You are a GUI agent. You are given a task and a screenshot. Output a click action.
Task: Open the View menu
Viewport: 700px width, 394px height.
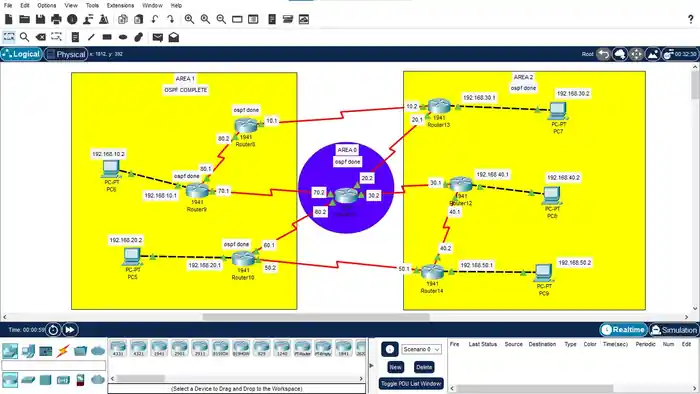[71, 5]
